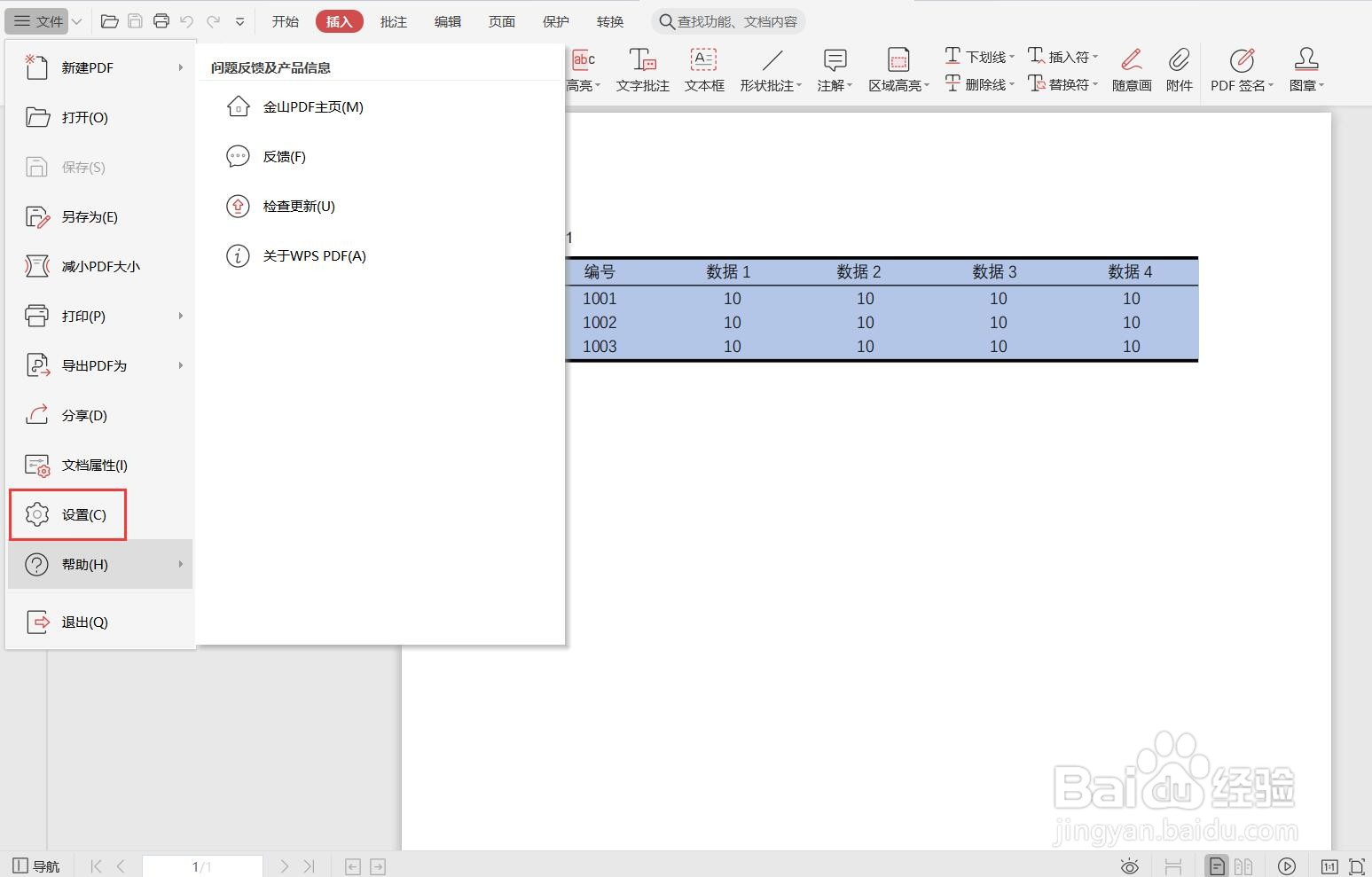This screenshot has height=877, width=1372.
Task: Open 帮助(H) in file menu
Action: click(100, 564)
